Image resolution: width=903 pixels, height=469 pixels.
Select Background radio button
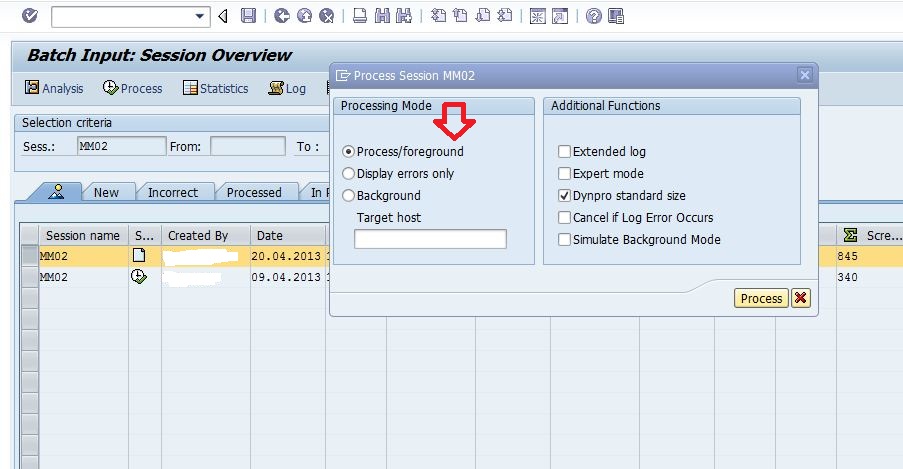pos(348,195)
